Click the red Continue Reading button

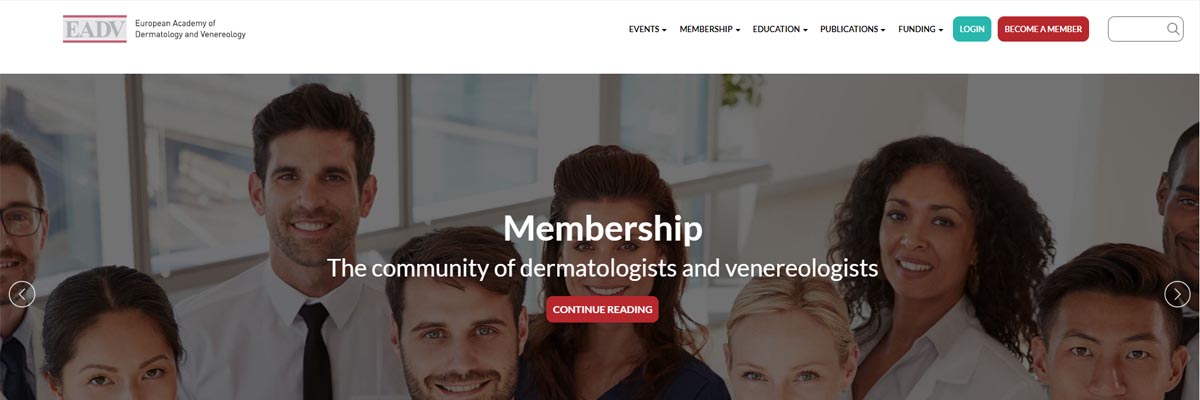pos(602,309)
